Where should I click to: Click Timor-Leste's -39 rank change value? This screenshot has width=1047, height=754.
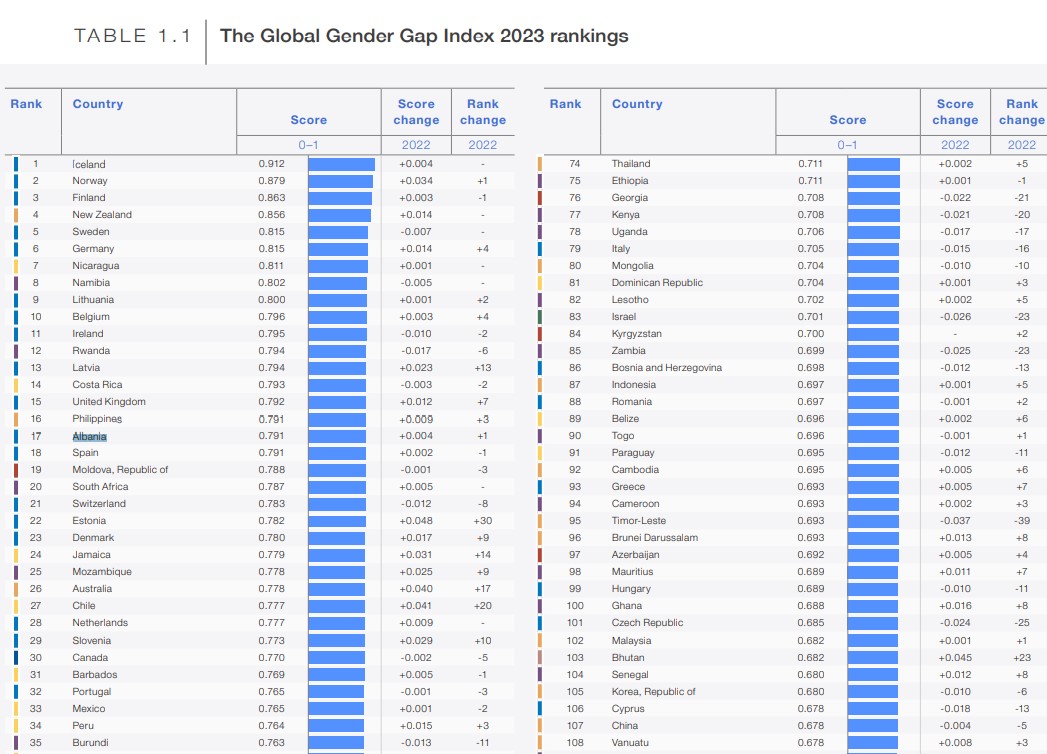1021,521
